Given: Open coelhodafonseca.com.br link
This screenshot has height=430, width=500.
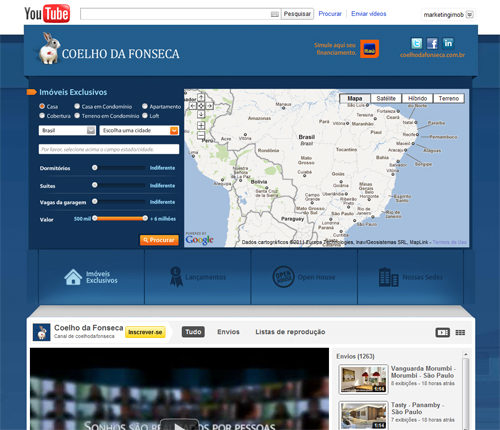Looking at the screenshot, I should click(x=432, y=55).
